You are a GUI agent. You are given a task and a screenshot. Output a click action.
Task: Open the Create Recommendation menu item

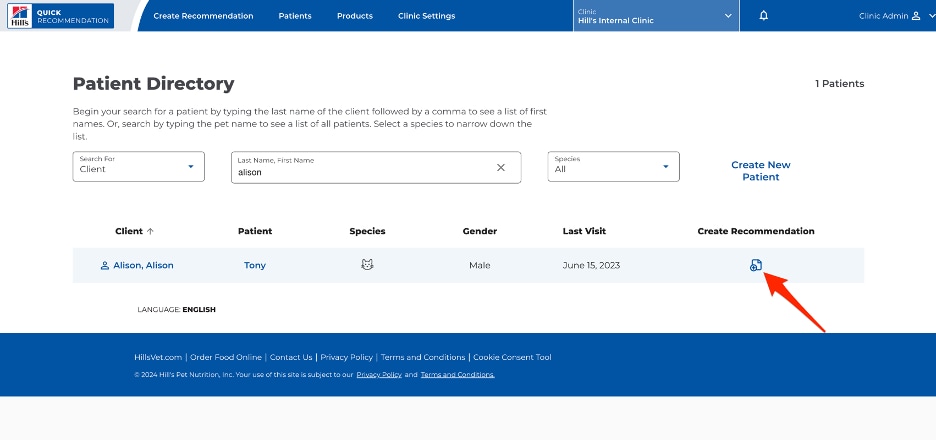click(203, 16)
